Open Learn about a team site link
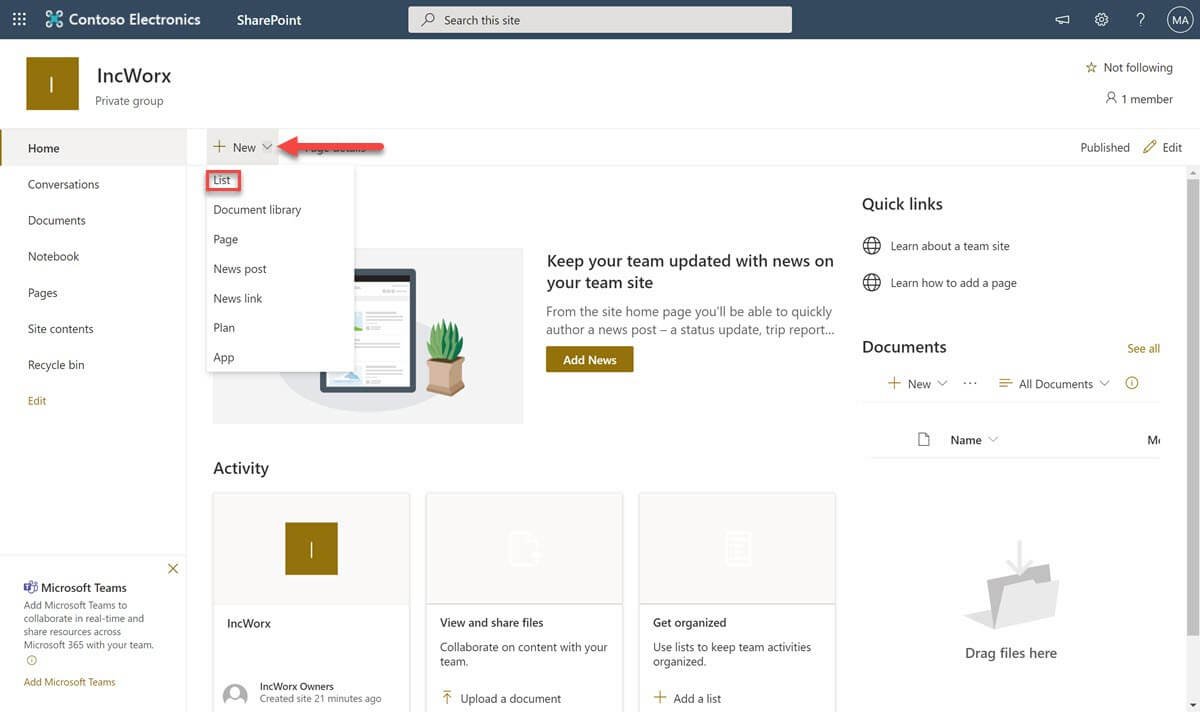This screenshot has width=1200, height=712. (x=950, y=246)
